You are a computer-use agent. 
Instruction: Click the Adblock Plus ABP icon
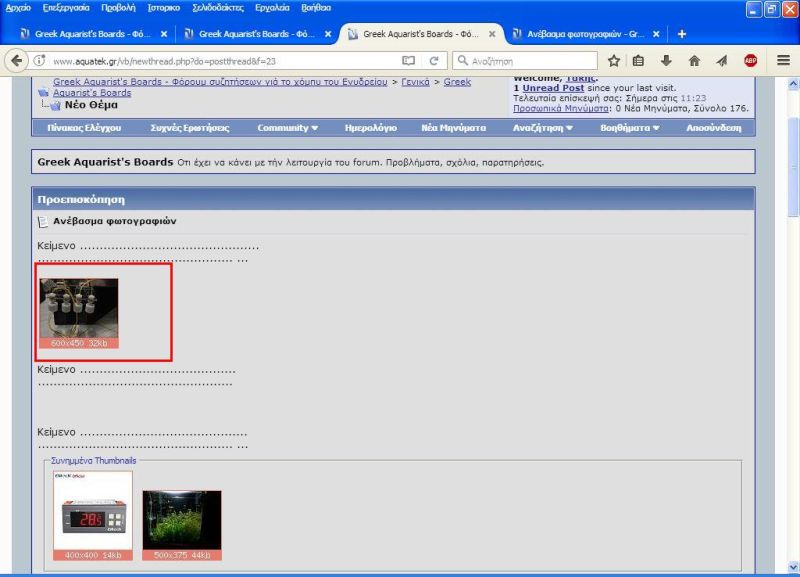point(750,60)
